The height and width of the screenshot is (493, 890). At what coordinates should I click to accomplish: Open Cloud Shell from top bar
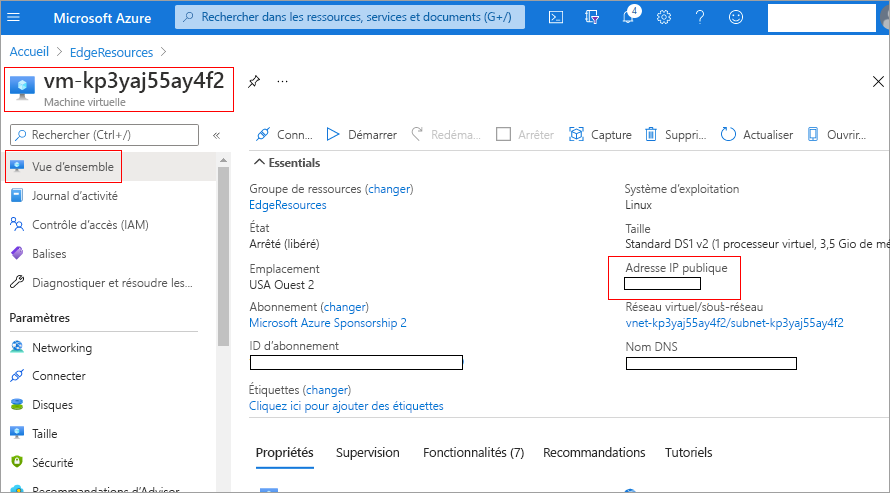[556, 18]
